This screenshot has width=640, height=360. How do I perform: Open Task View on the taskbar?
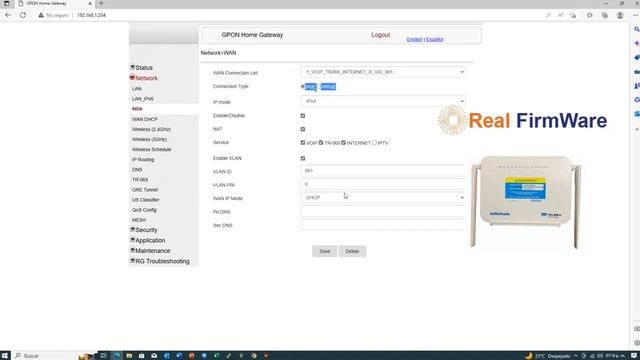pos(103,356)
